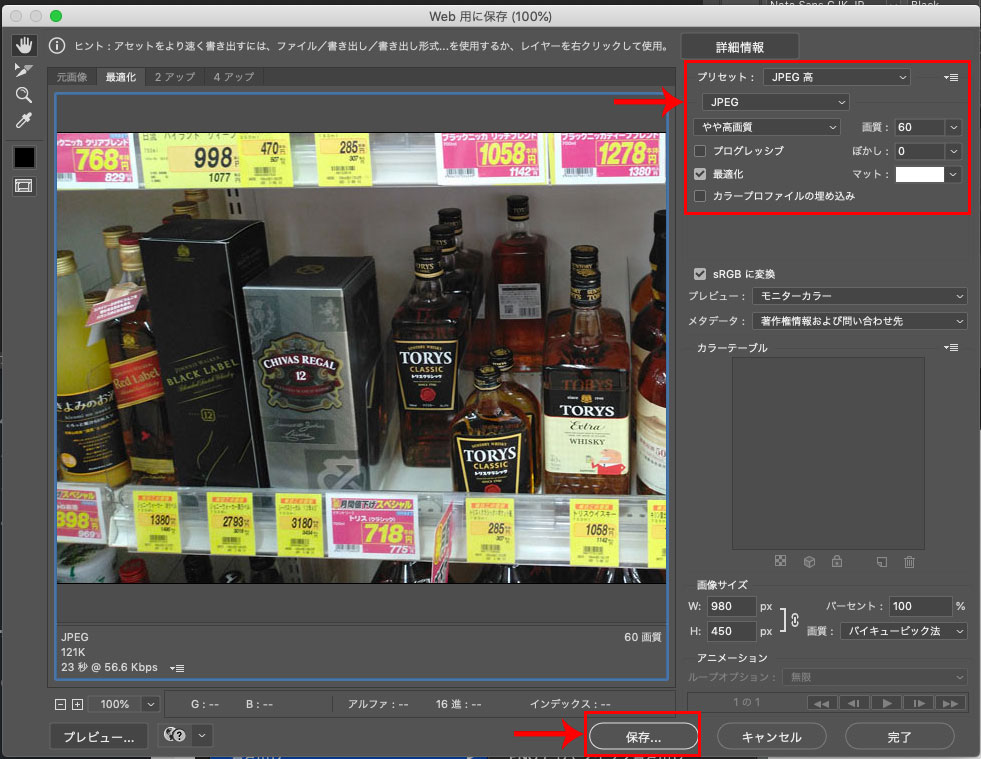Go to next animation frame
The image size is (981, 759).
(918, 703)
